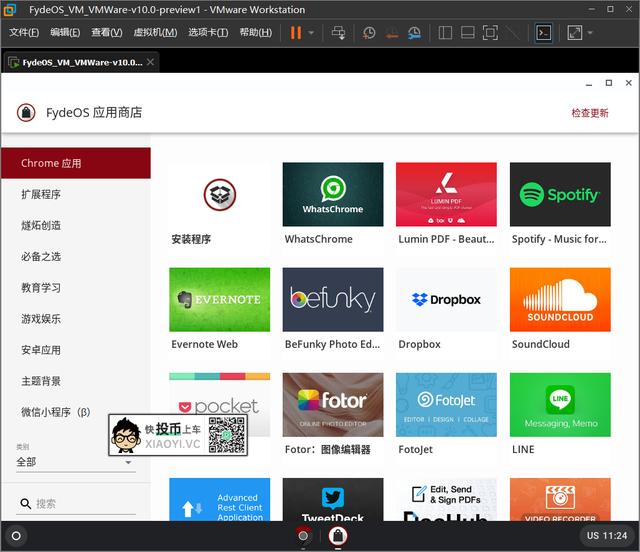Open the Lumin PDF app thumbnail
640x552 pixels.
pos(446,194)
